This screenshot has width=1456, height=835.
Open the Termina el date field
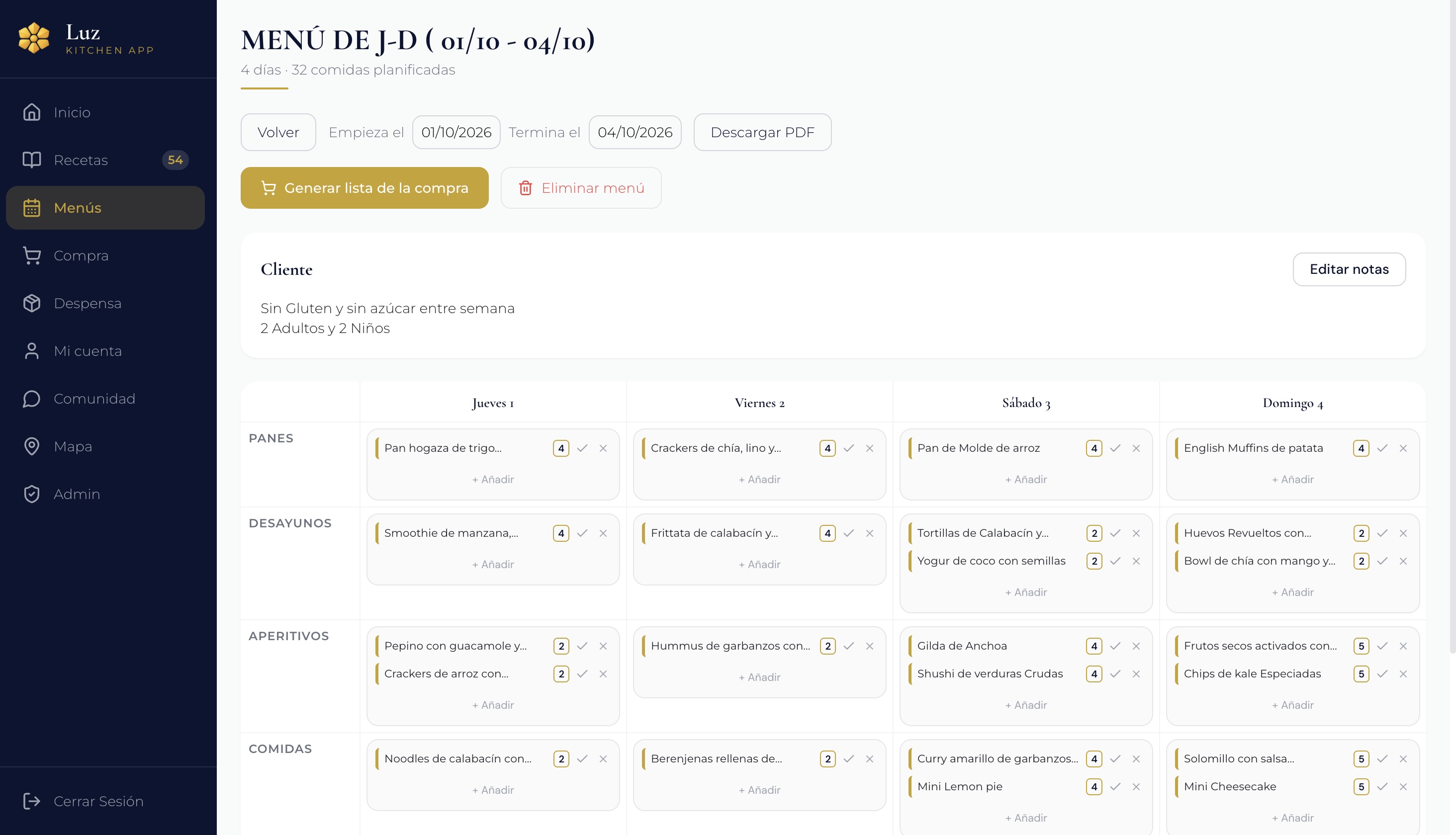point(635,132)
